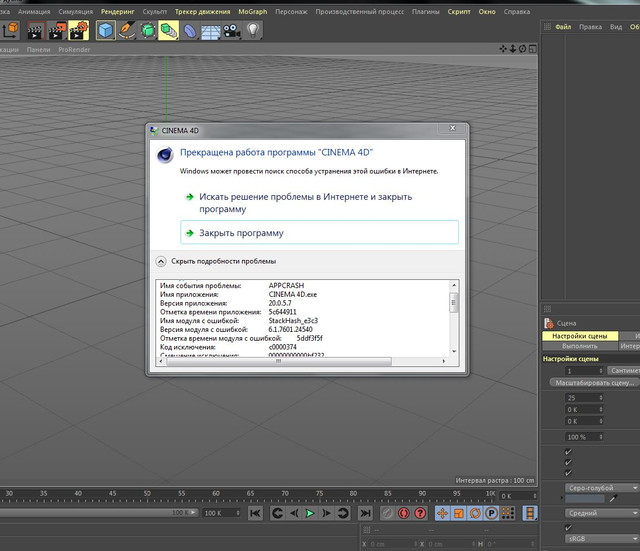Close the CINEMA 4D crash dialog

coord(453,128)
